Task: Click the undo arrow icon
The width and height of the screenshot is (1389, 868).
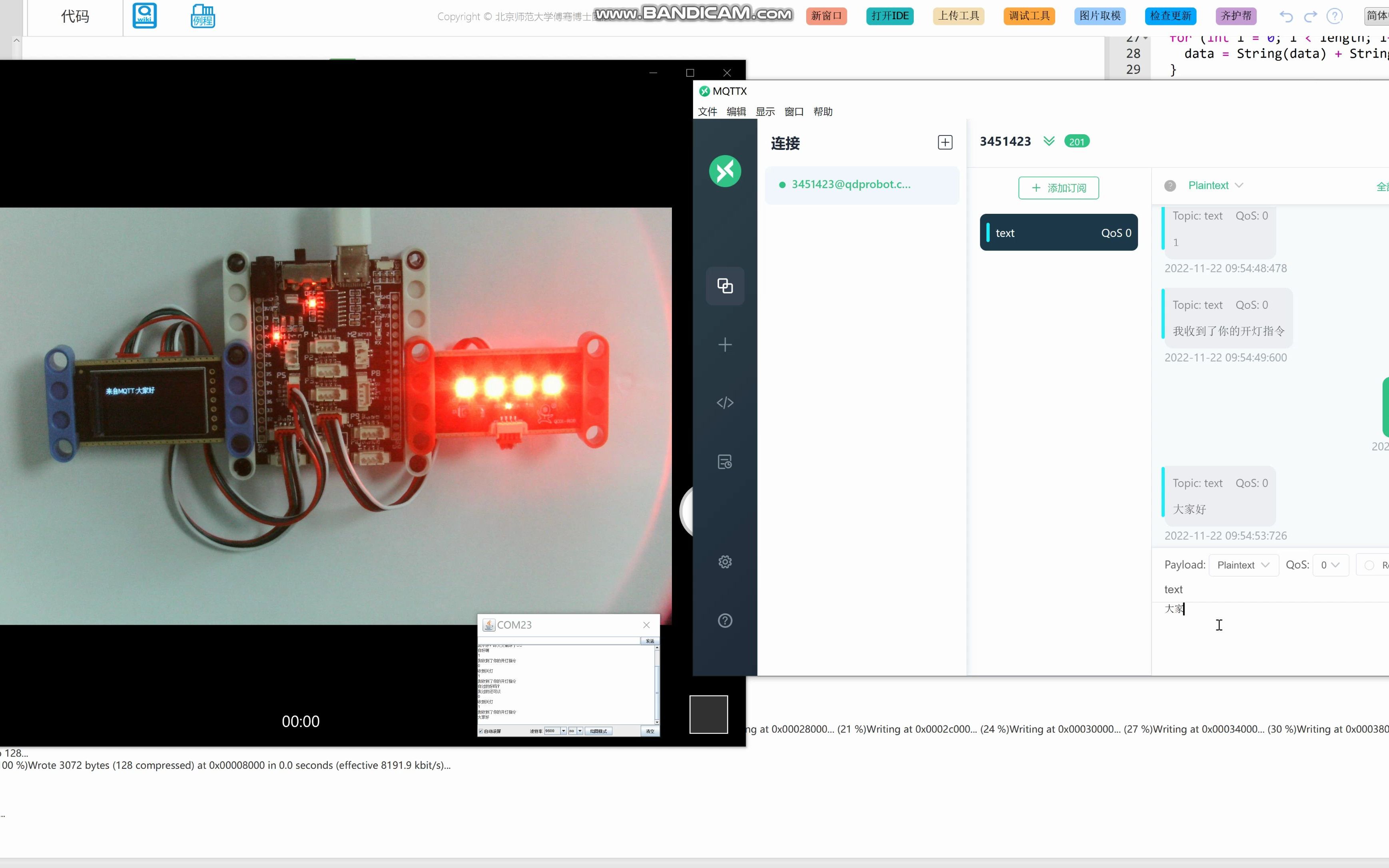Action: point(1286,17)
